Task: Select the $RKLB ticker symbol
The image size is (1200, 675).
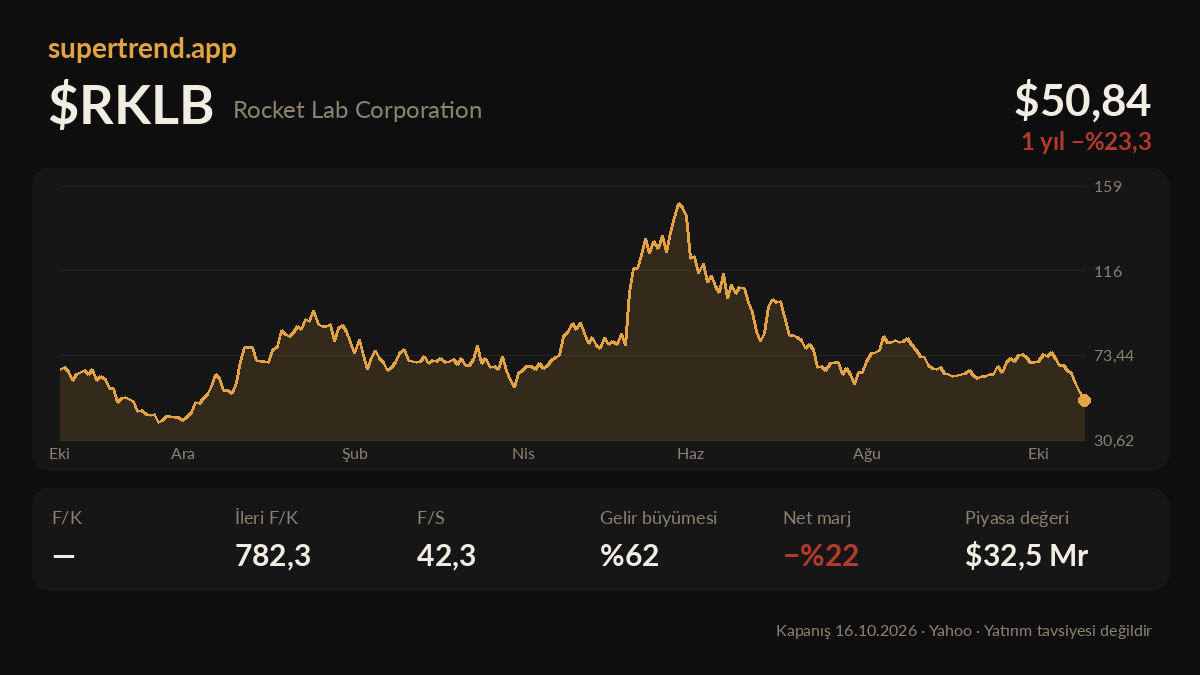Action: 131,106
